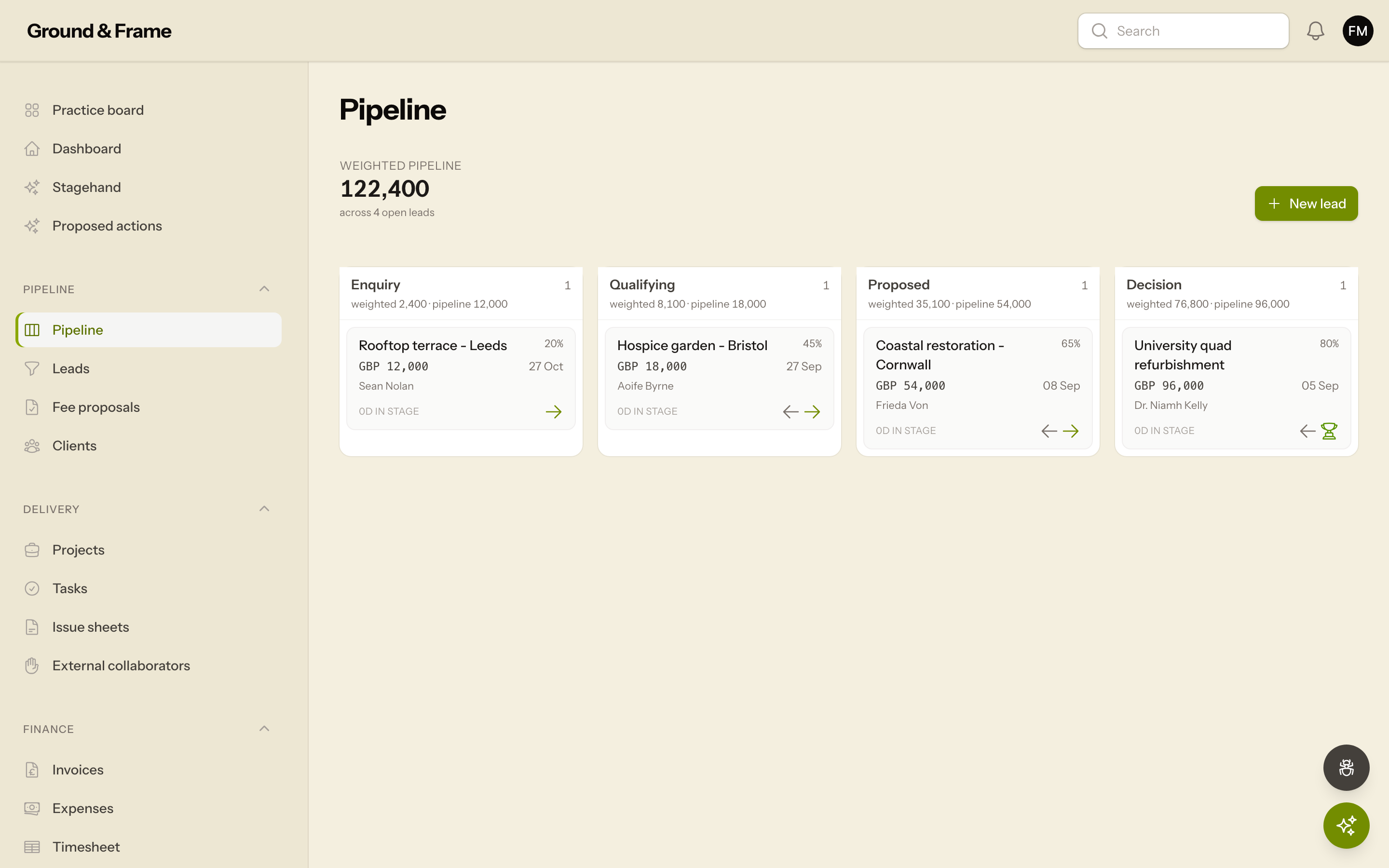Move Hospice garden - Bristol back a stage
The height and width of the screenshot is (868, 1389).
pos(790,412)
